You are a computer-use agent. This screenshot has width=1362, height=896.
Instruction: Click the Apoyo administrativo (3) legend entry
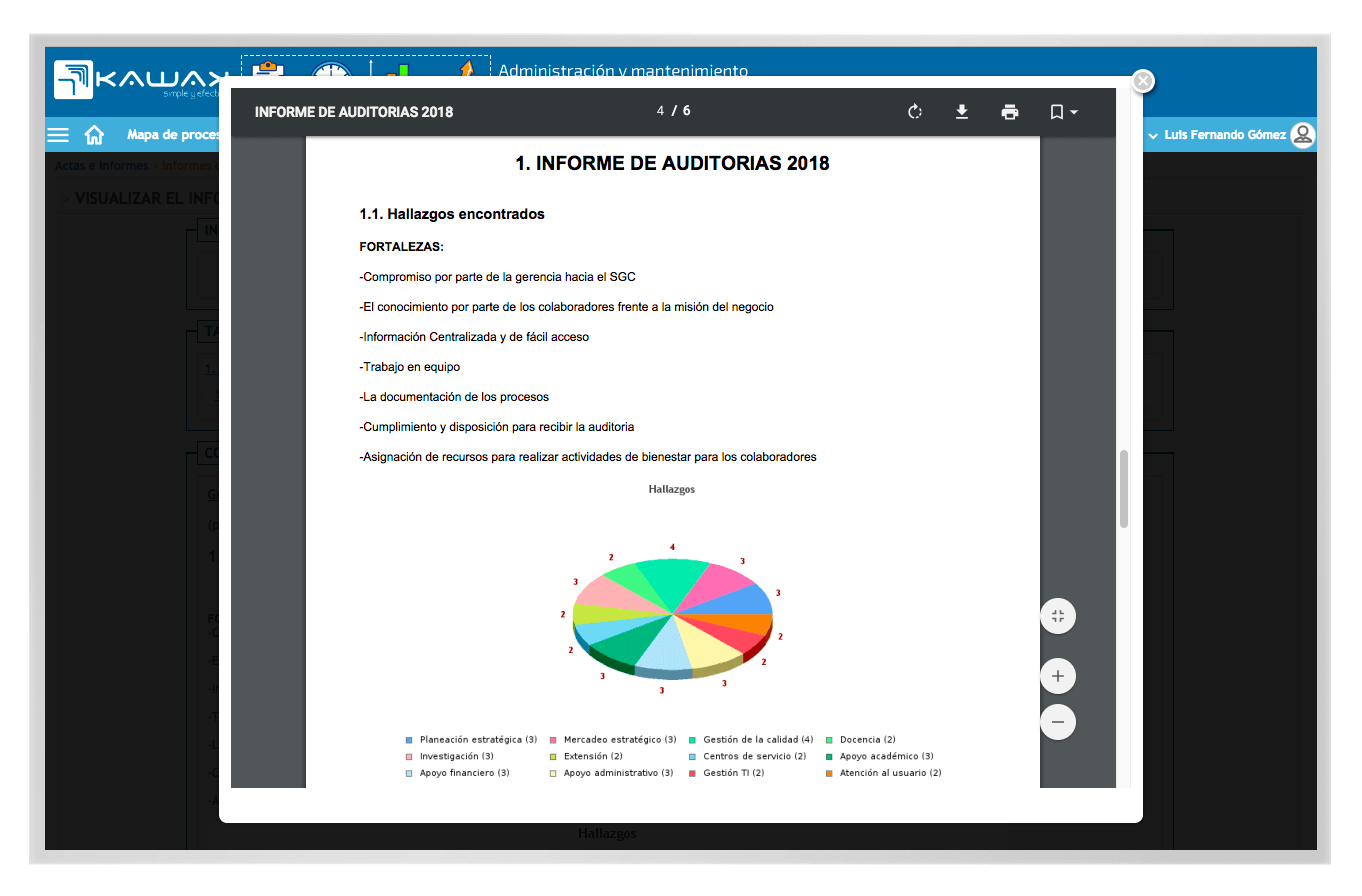[x=611, y=773]
